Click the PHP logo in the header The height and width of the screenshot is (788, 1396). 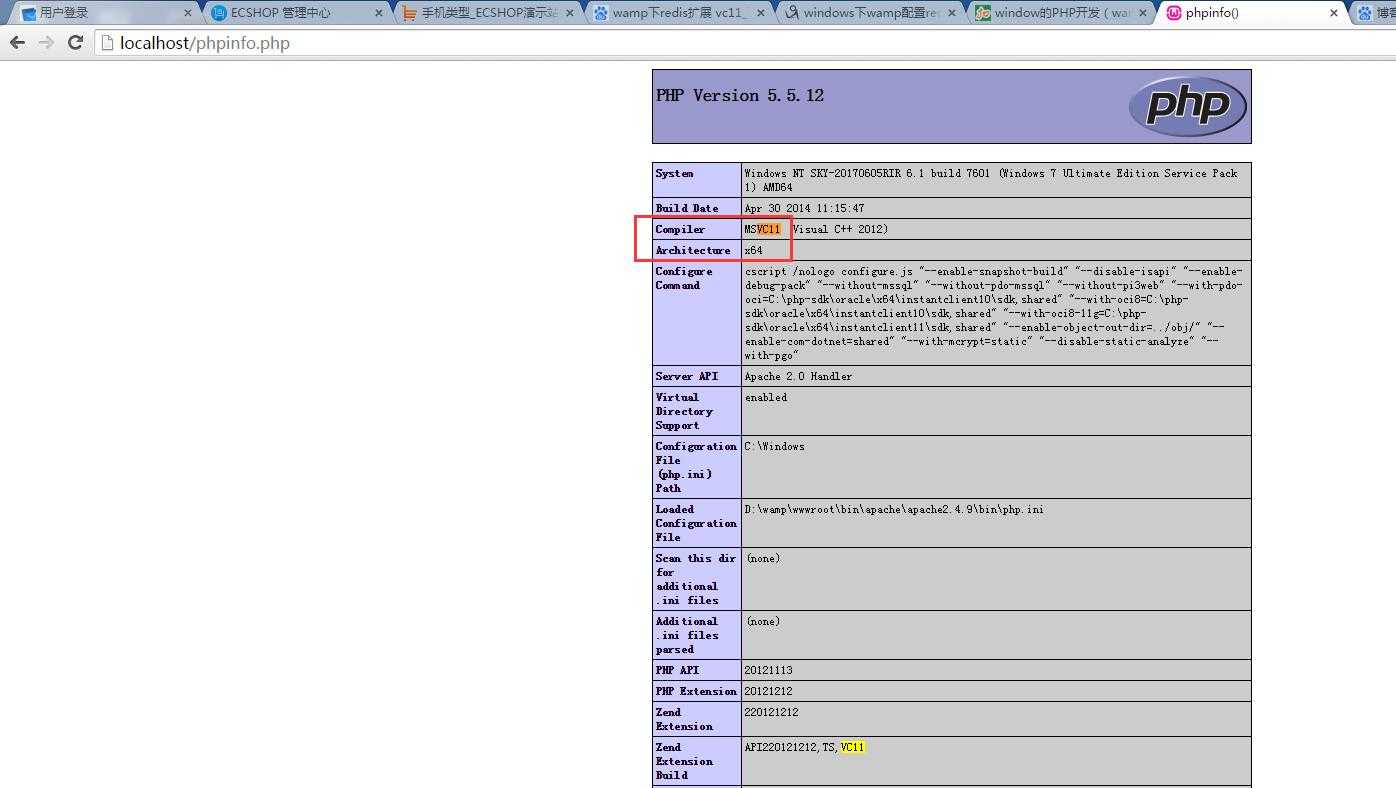(x=1187, y=106)
